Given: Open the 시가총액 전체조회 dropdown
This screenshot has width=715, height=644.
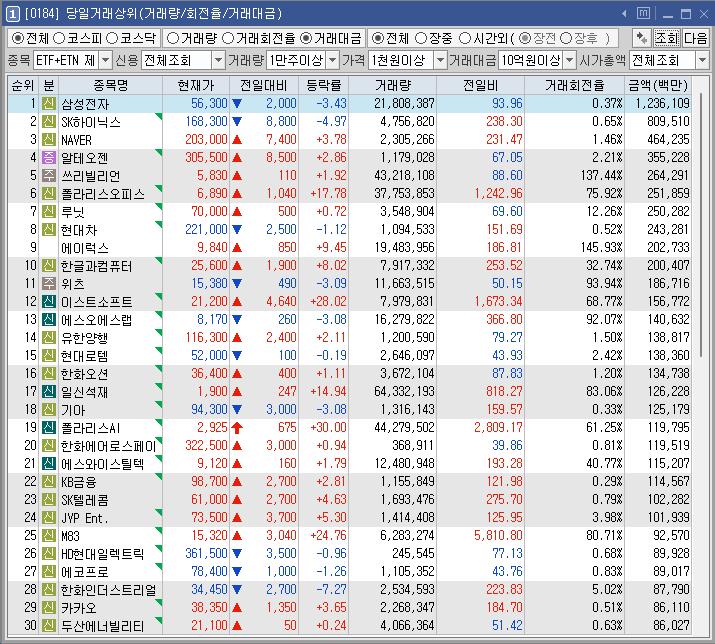Looking at the screenshot, I should tap(702, 60).
